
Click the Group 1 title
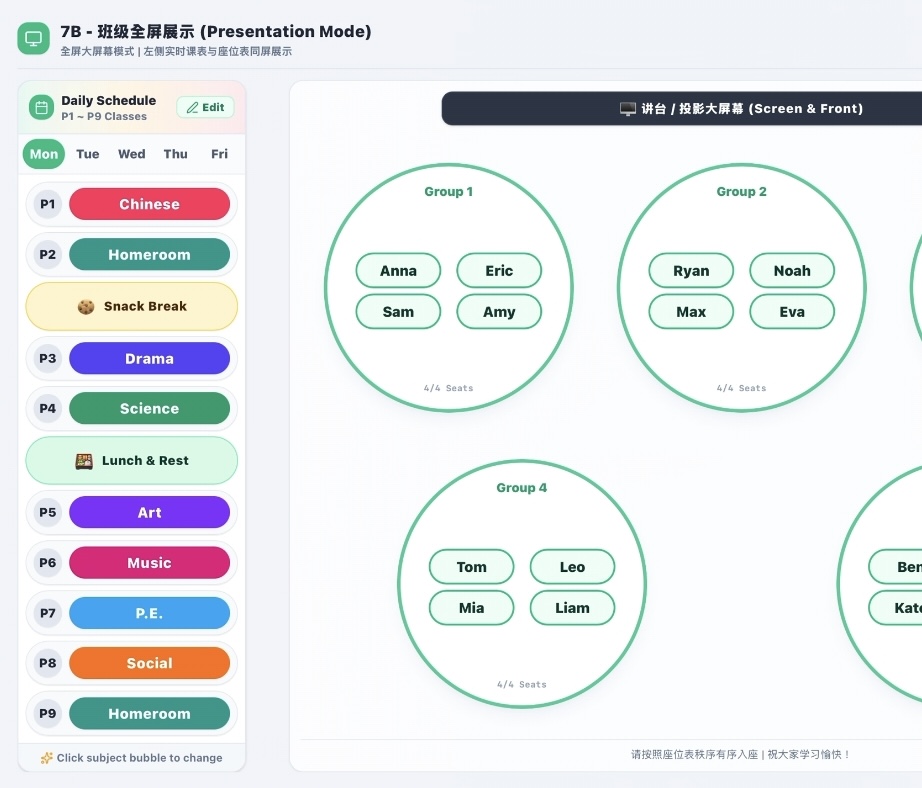point(449,192)
